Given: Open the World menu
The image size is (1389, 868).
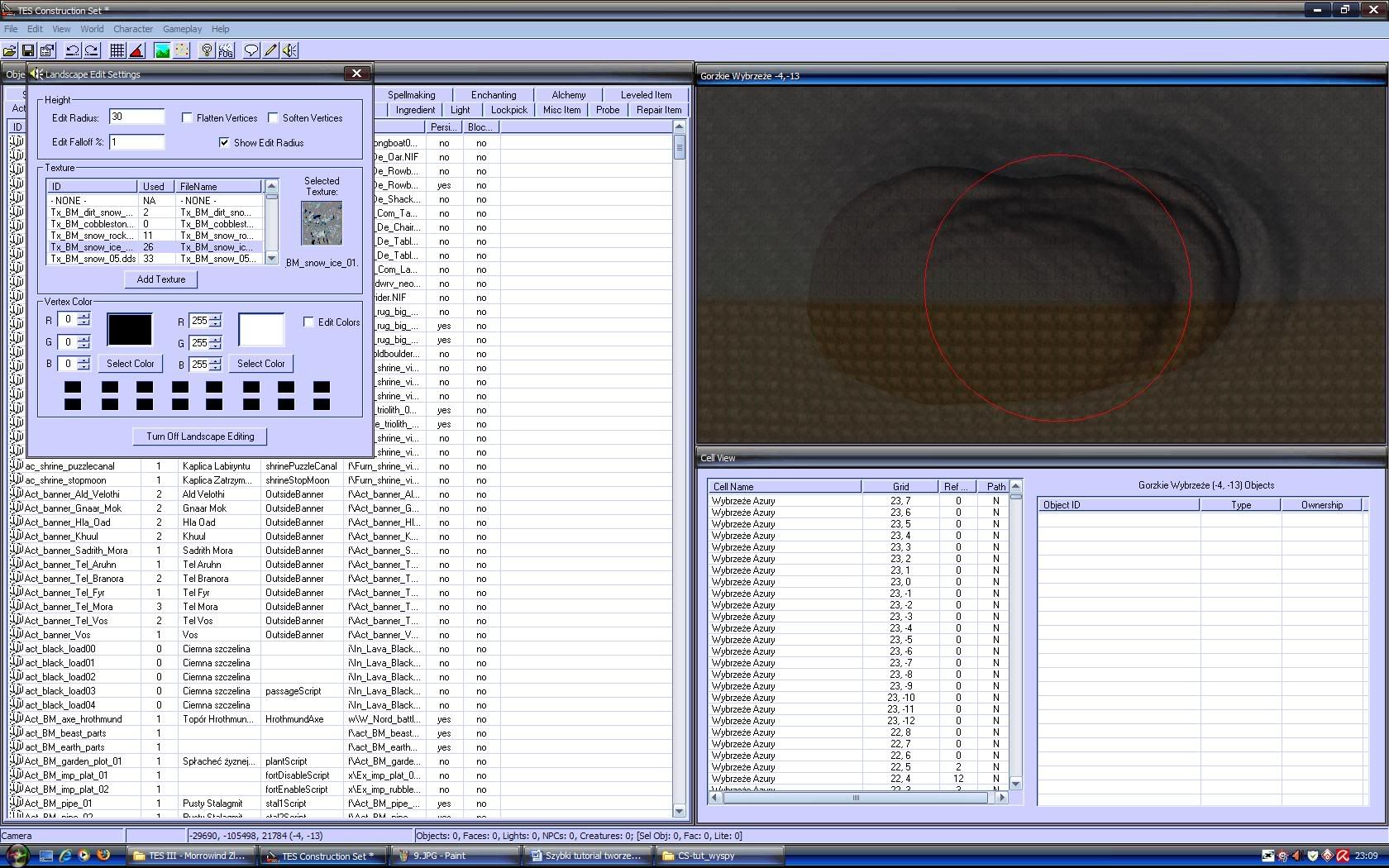Looking at the screenshot, I should 92,29.
